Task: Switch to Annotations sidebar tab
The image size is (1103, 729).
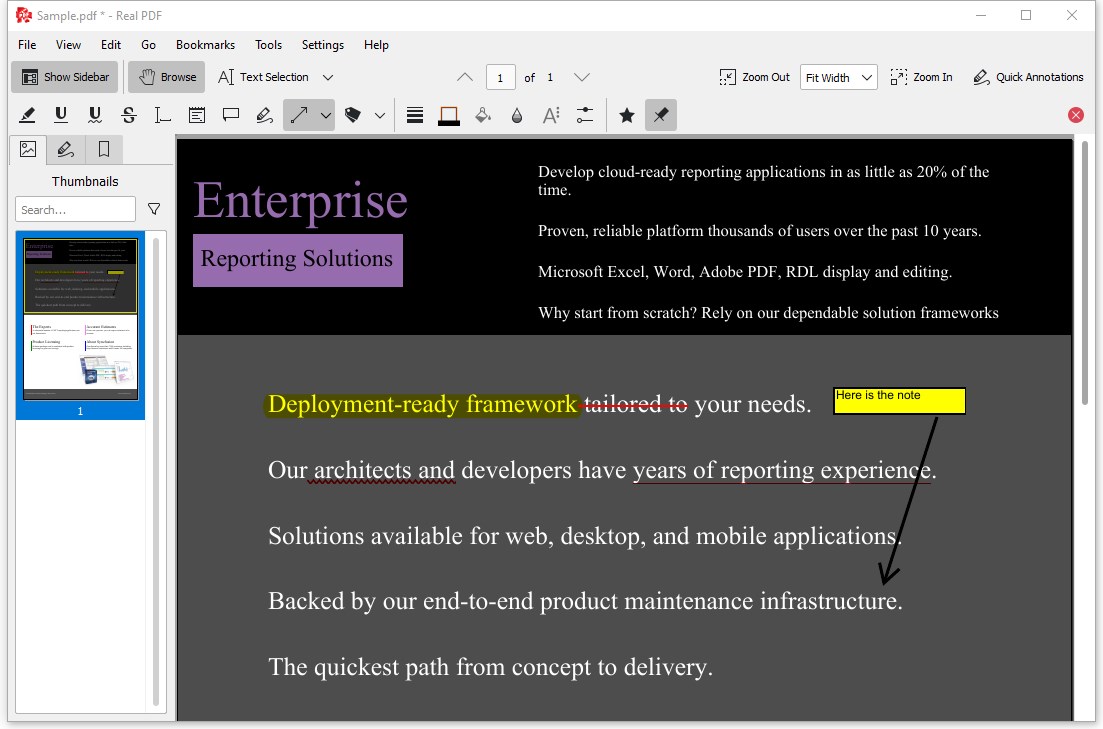Action: [65, 149]
